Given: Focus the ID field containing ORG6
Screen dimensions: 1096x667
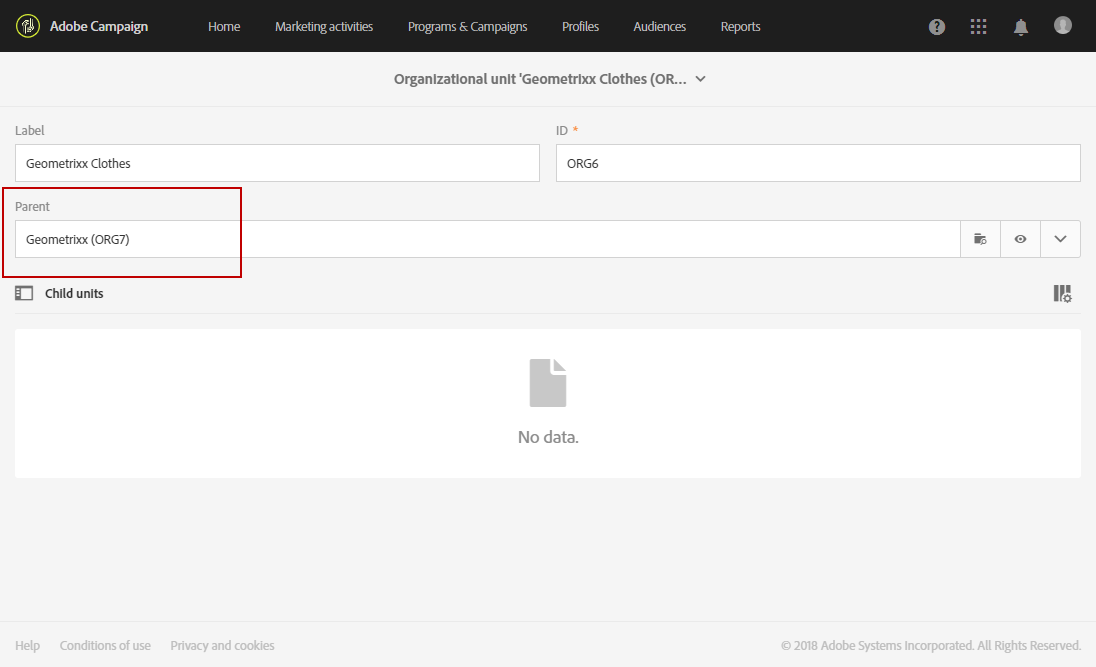Looking at the screenshot, I should 818,163.
